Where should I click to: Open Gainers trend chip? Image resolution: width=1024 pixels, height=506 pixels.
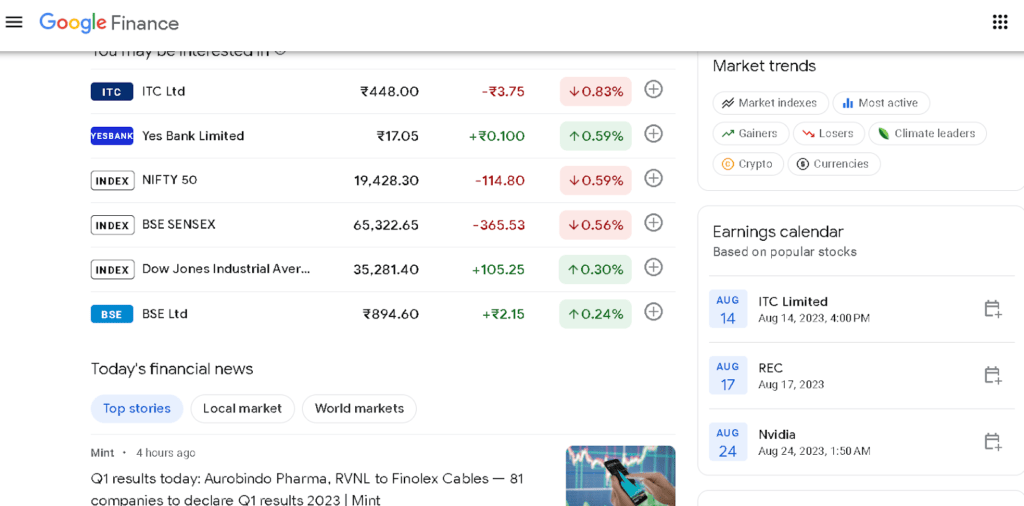pos(750,133)
